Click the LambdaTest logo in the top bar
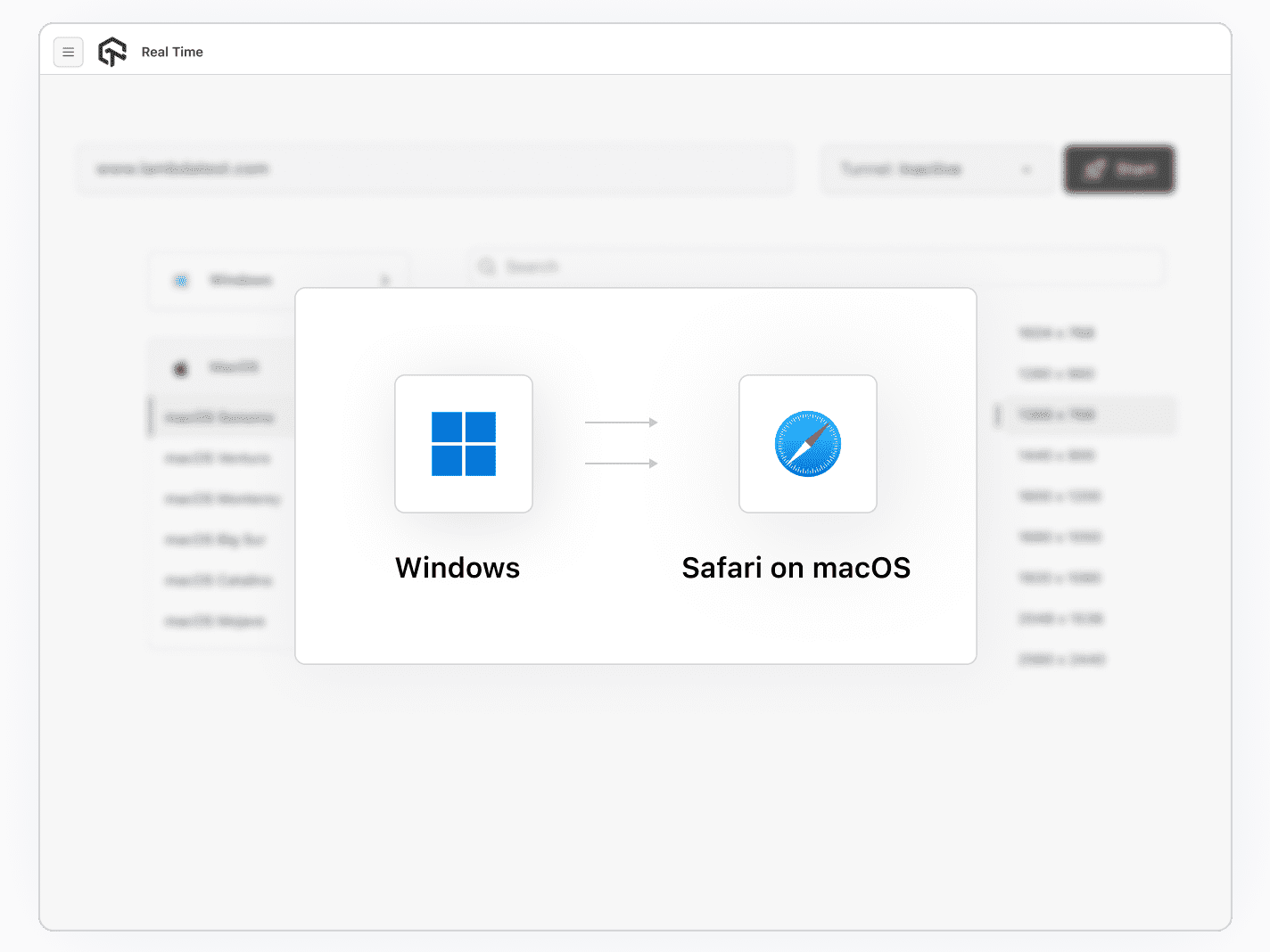 click(112, 52)
